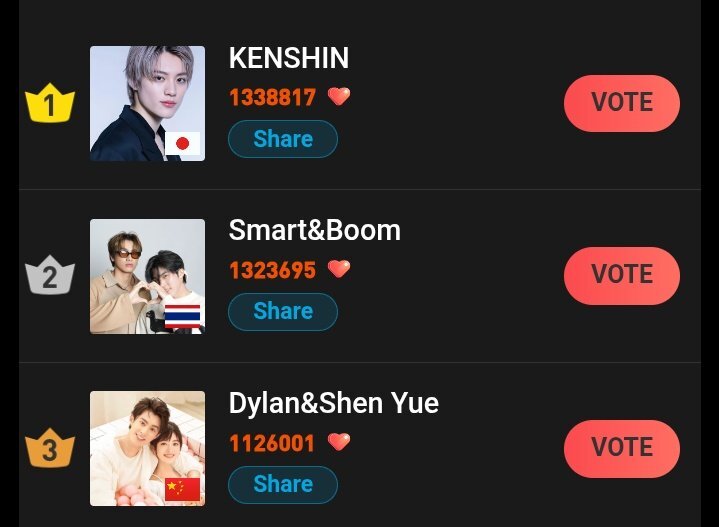Click the heart icon next to 1126001
719x527 pixels.
click(339, 442)
